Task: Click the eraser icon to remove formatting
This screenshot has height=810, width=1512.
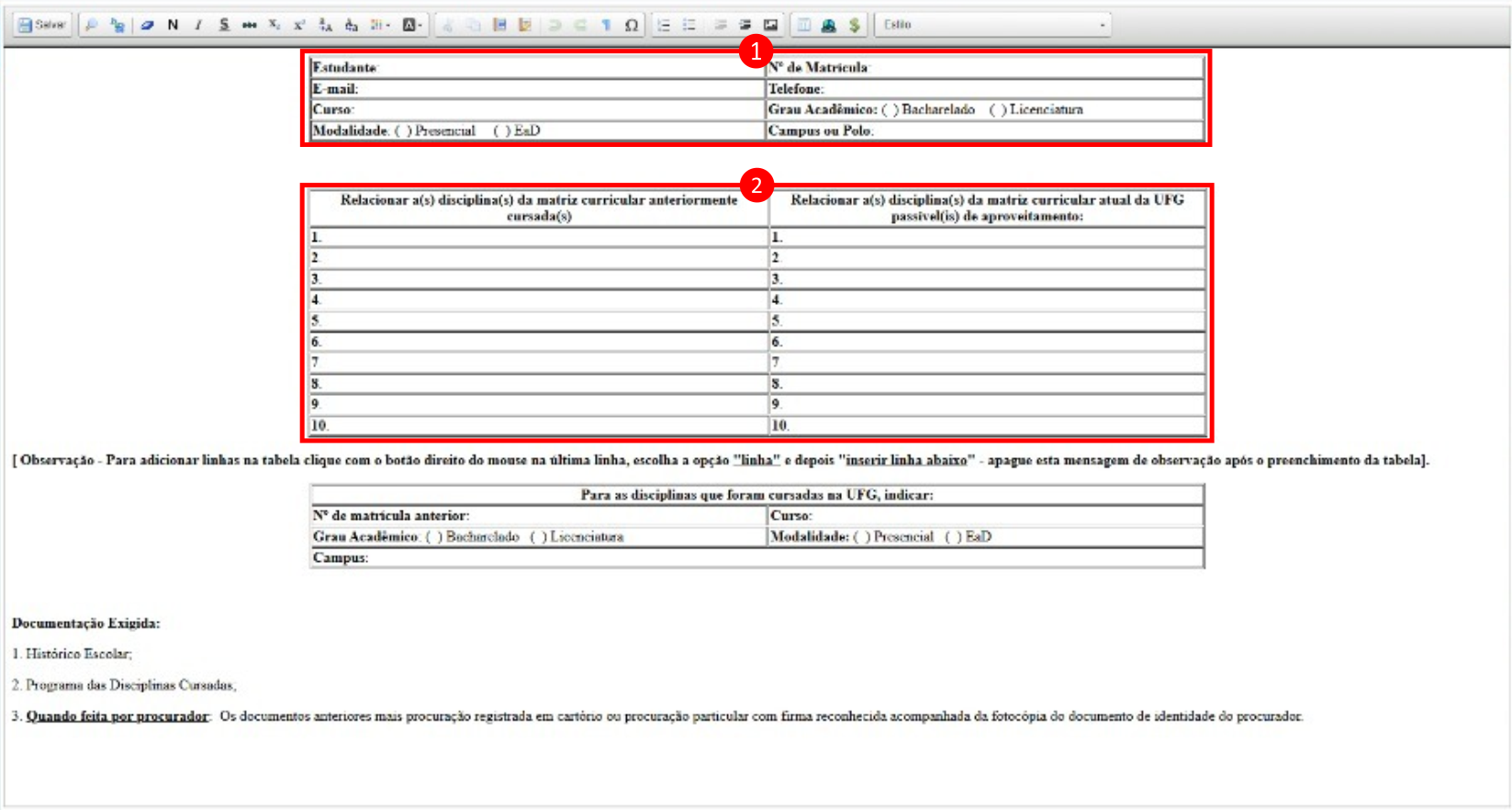Action: [147, 25]
